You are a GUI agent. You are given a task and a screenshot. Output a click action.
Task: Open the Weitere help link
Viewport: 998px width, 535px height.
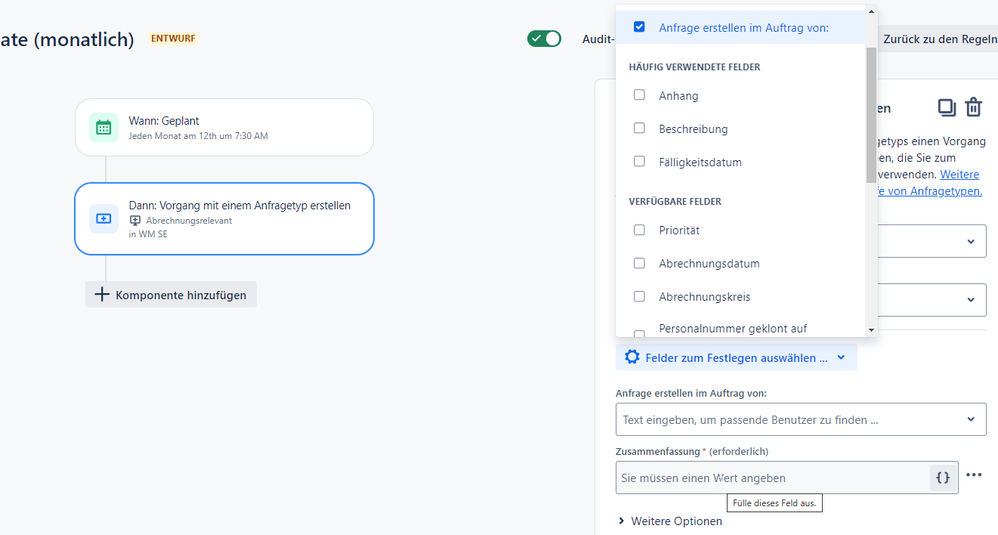point(959,174)
